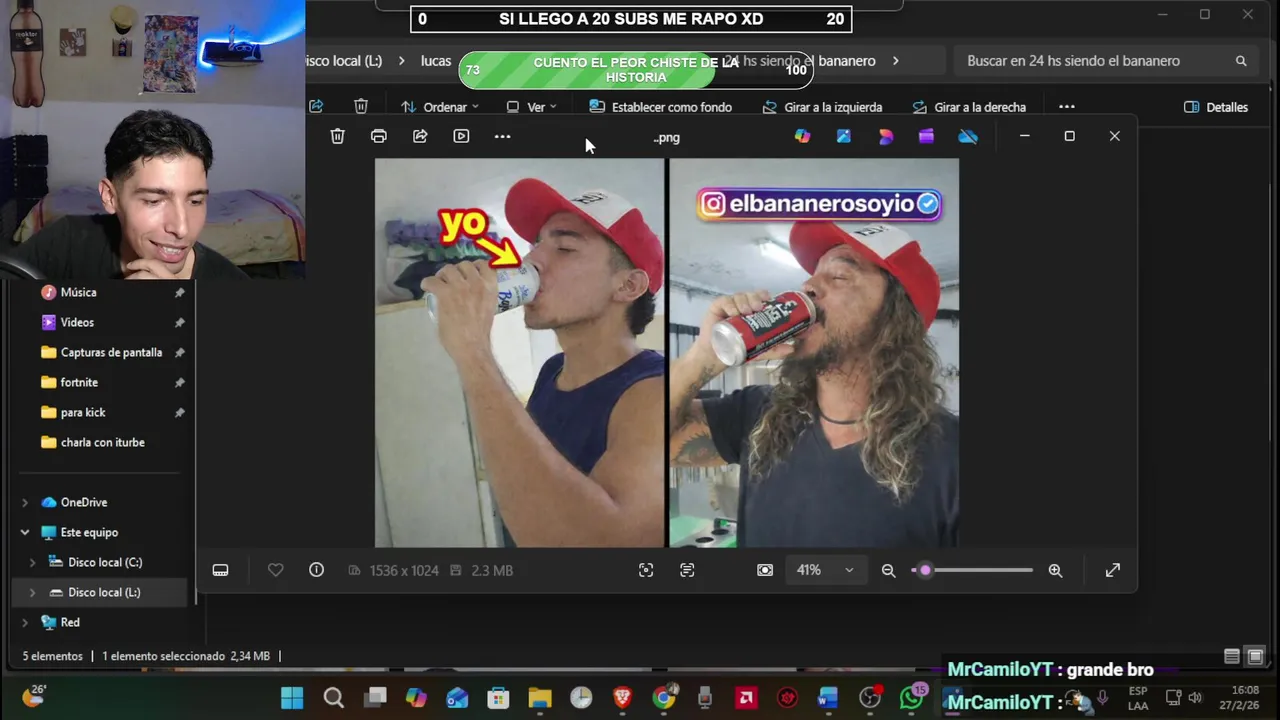The height and width of the screenshot is (720, 1280).
Task: Click the Explorer search box
Action: (x=1107, y=61)
